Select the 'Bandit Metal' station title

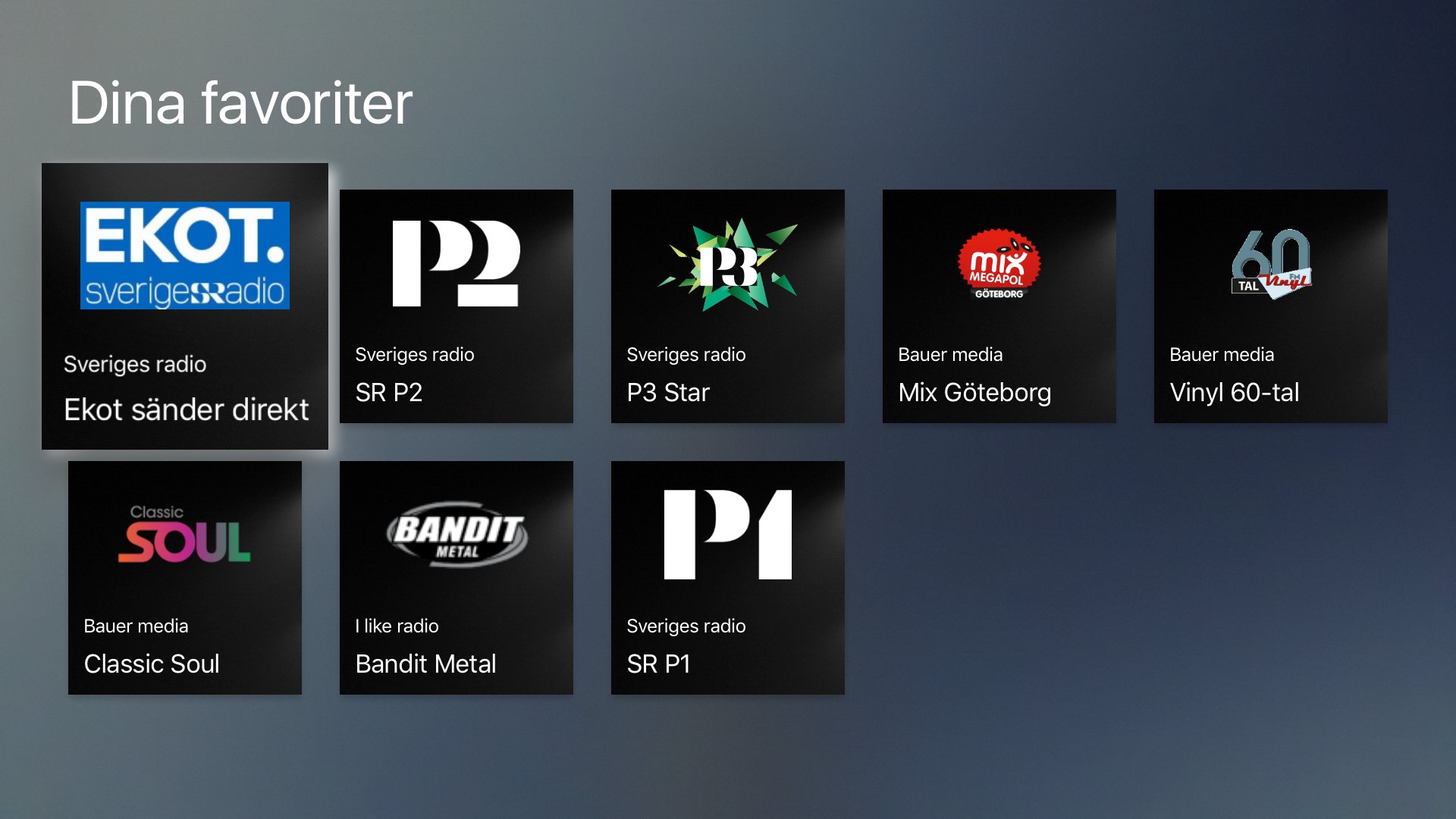pos(425,664)
